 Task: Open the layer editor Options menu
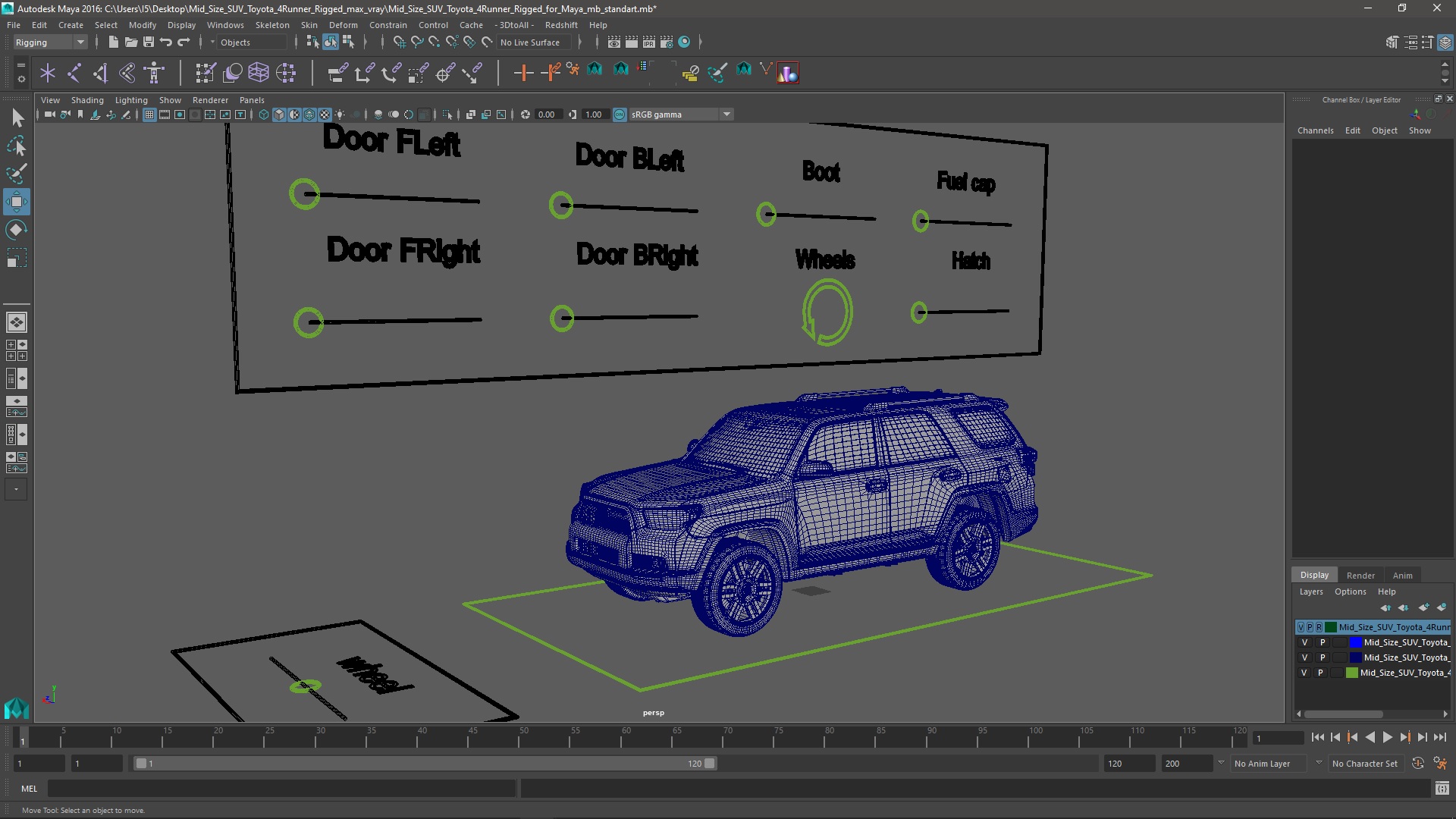click(x=1350, y=591)
